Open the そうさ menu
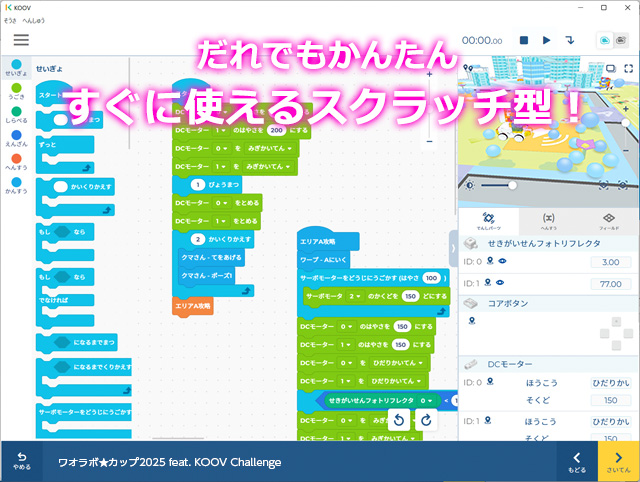Viewport: 640px width, 482px height. [10, 20]
